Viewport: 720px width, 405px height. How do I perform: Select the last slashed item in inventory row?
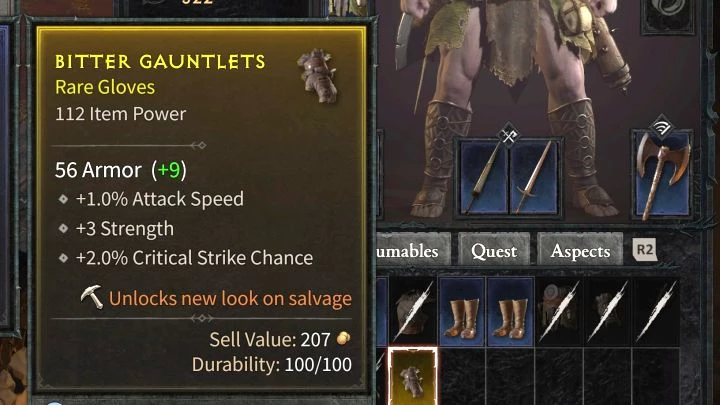[x=656, y=312]
